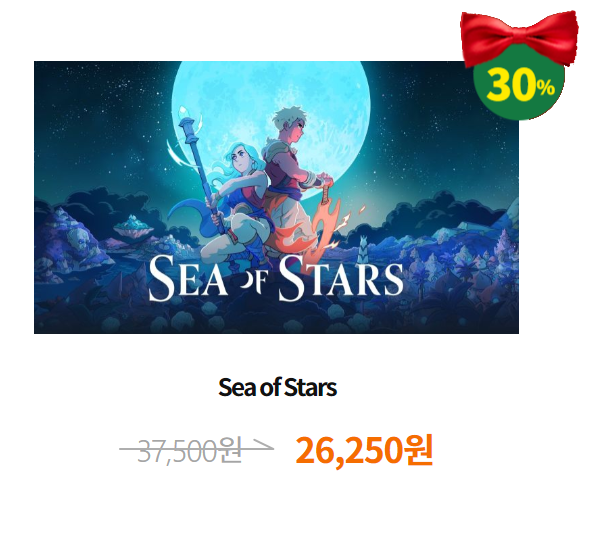This screenshot has height=543, width=600.
Task: Open the Sea of Stars title link
Action: (x=277, y=387)
